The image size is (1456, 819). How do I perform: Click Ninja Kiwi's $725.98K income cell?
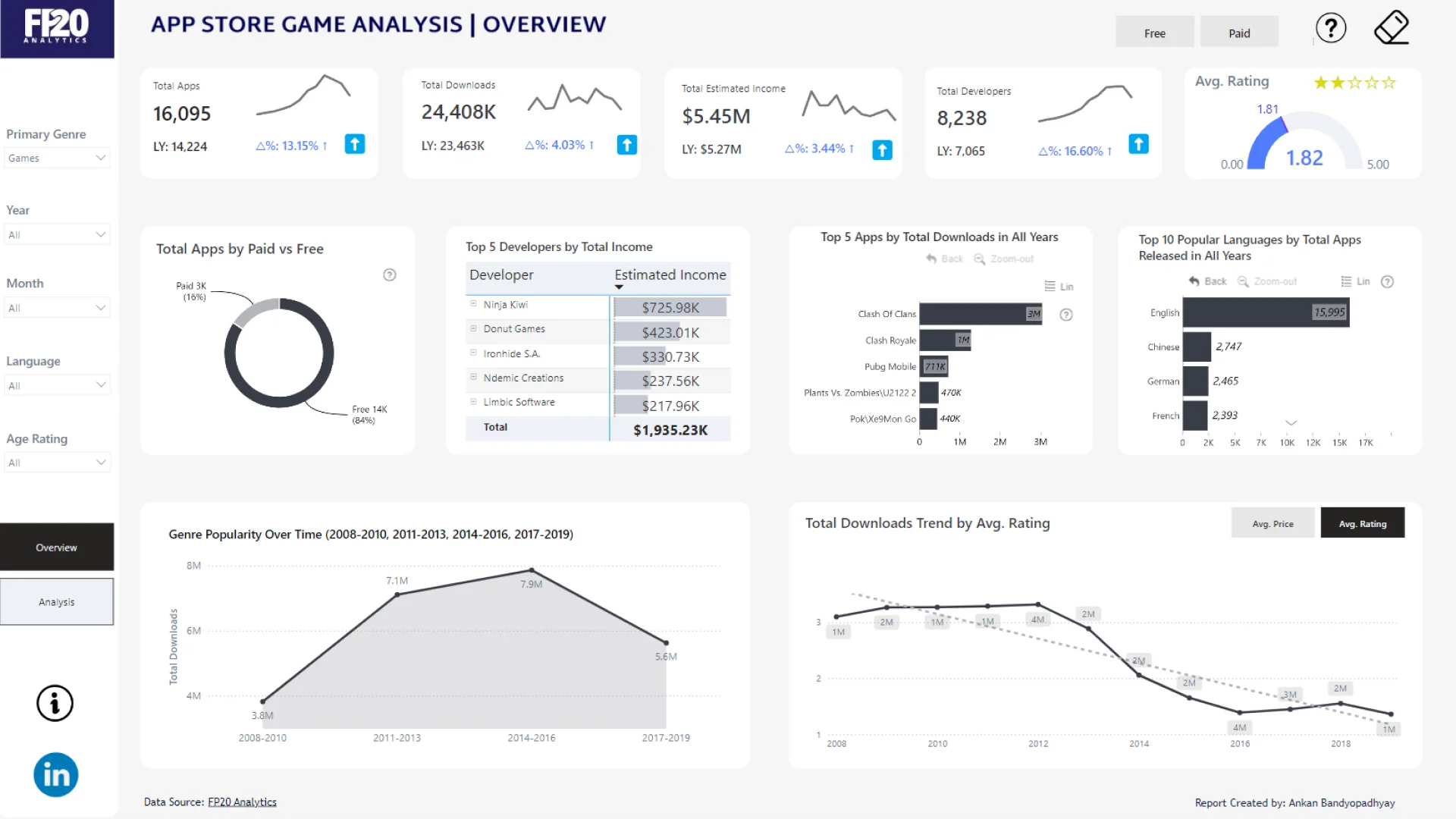click(670, 307)
